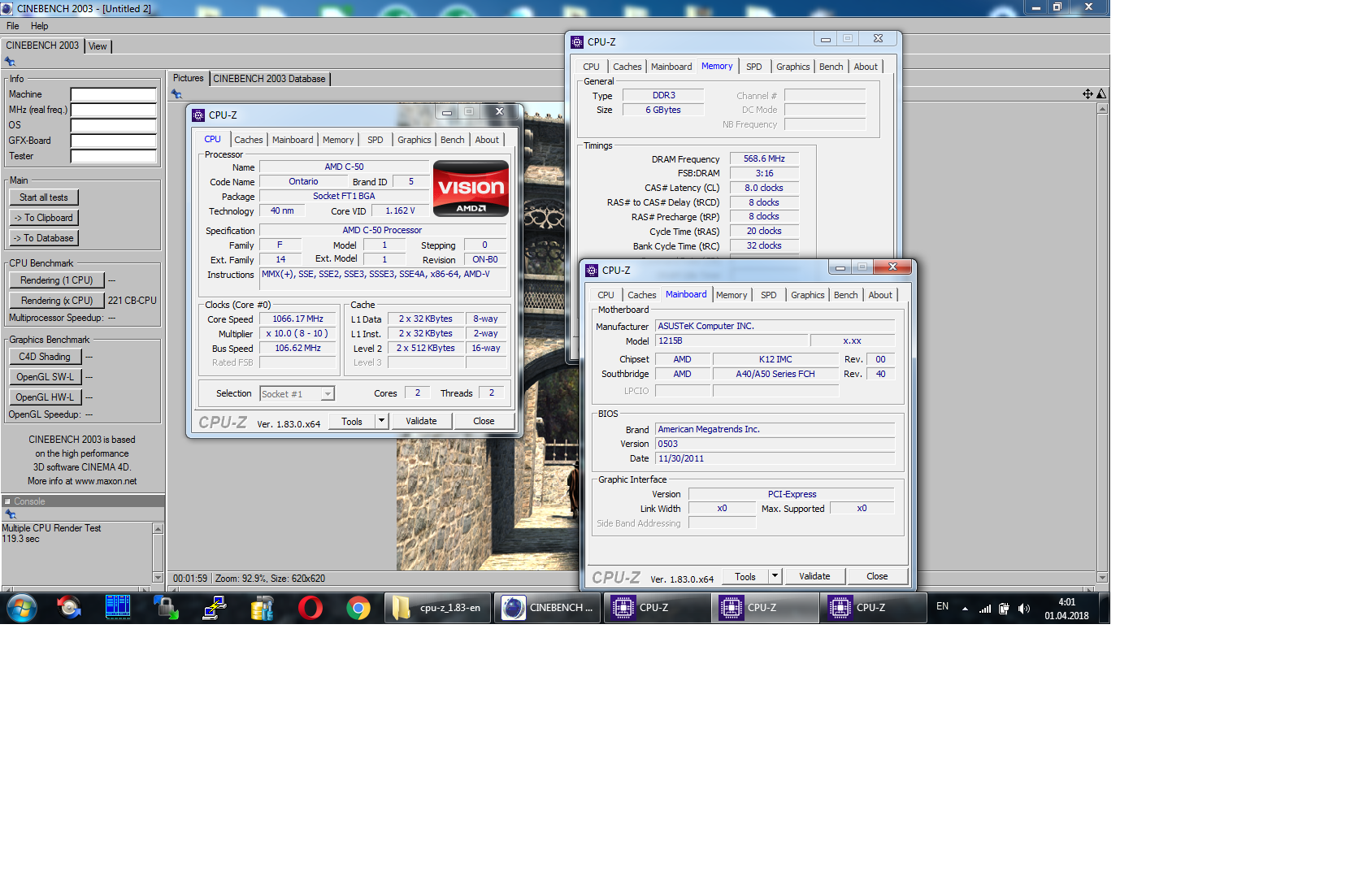Run the OpenGL SW-L test
1372x876 pixels.
[45, 377]
